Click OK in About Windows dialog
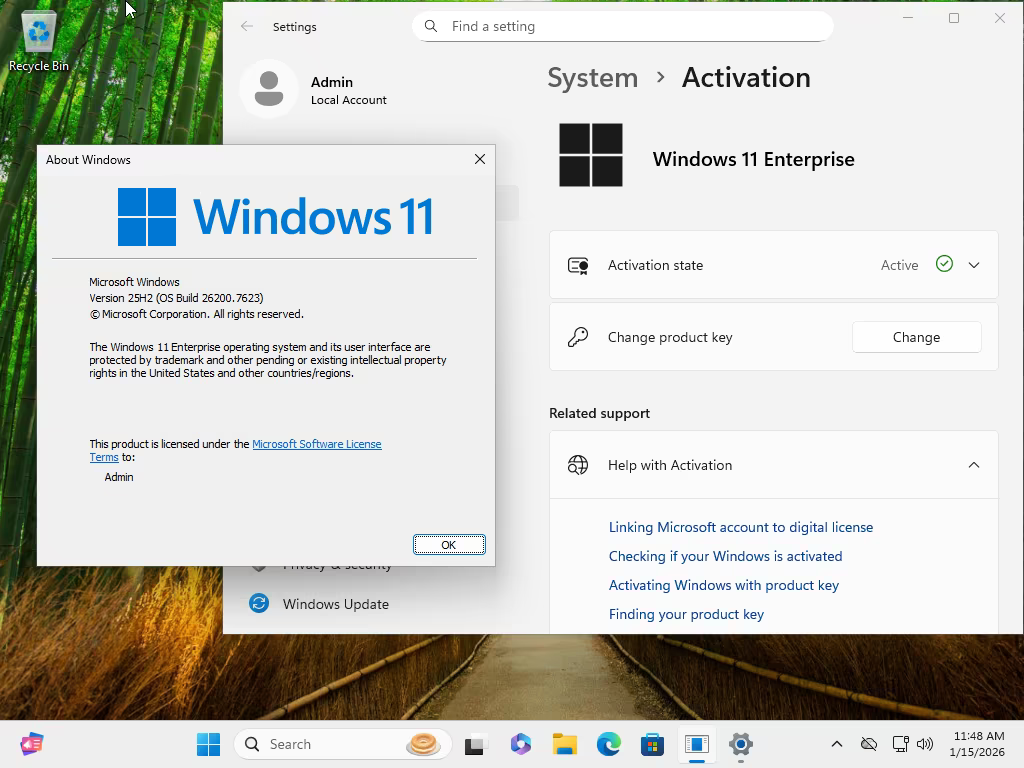 point(449,545)
